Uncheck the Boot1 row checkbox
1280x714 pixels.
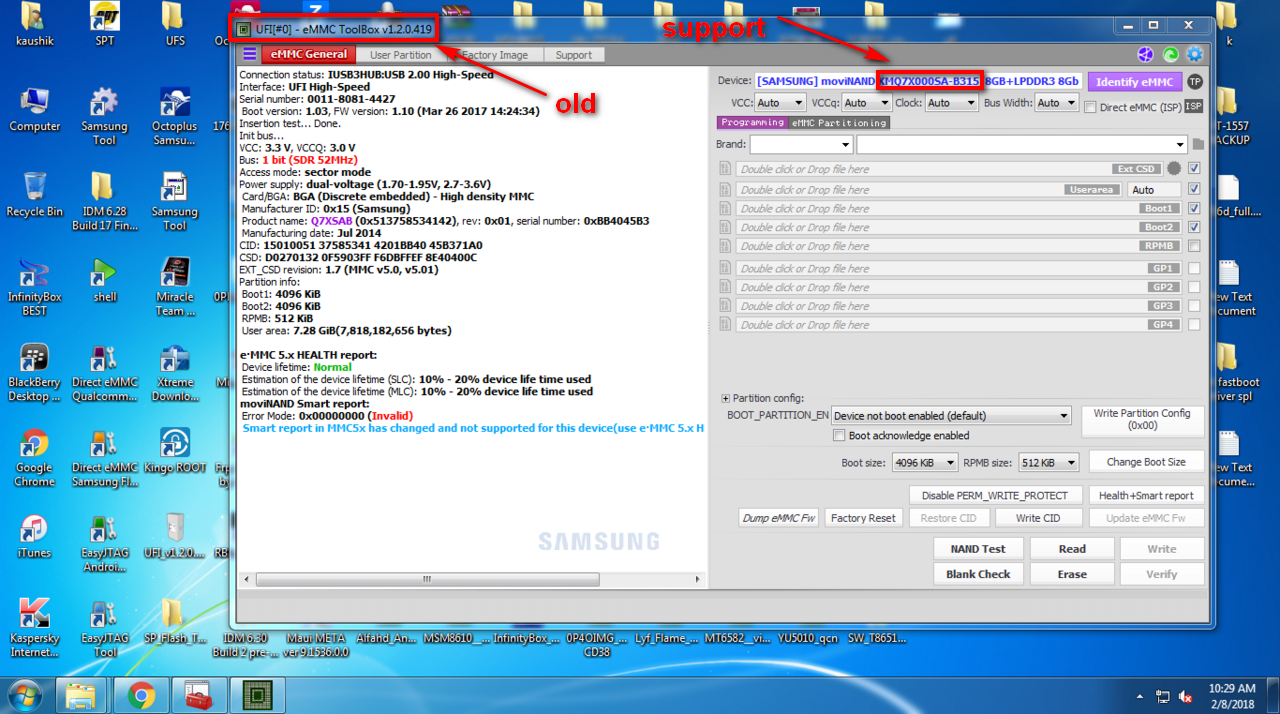[1194, 208]
